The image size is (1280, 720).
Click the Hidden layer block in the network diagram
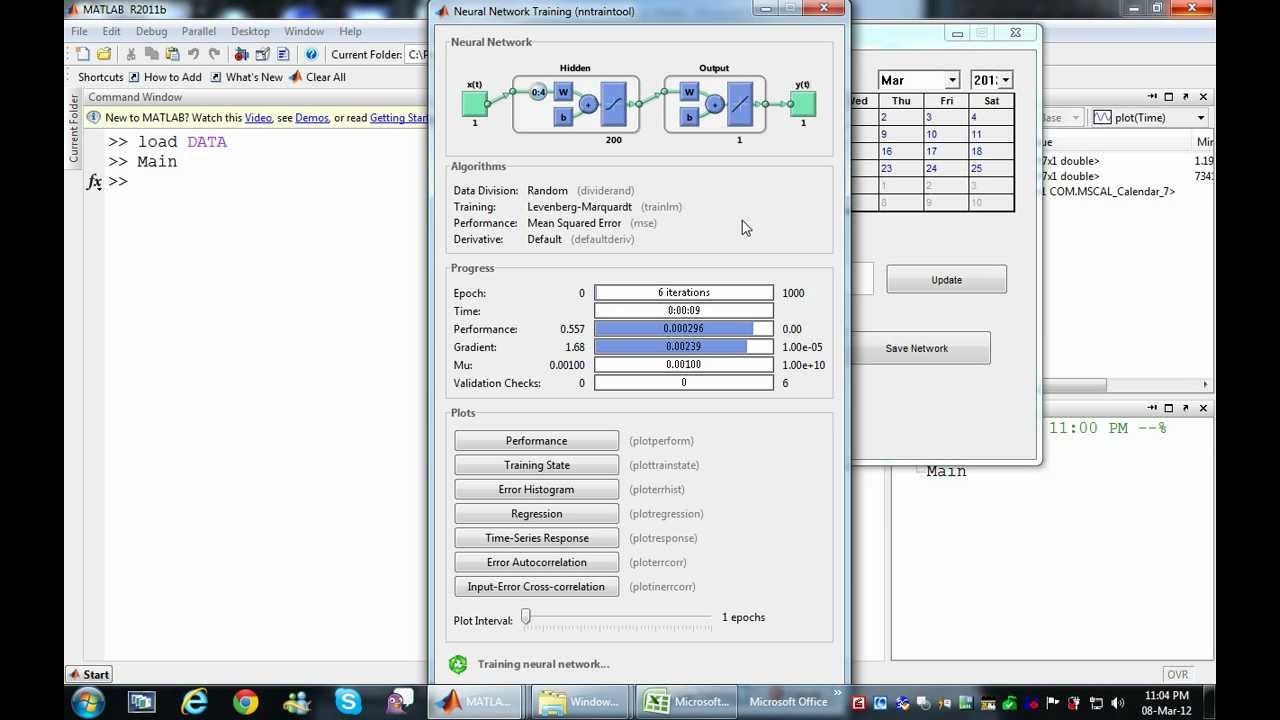(x=576, y=104)
